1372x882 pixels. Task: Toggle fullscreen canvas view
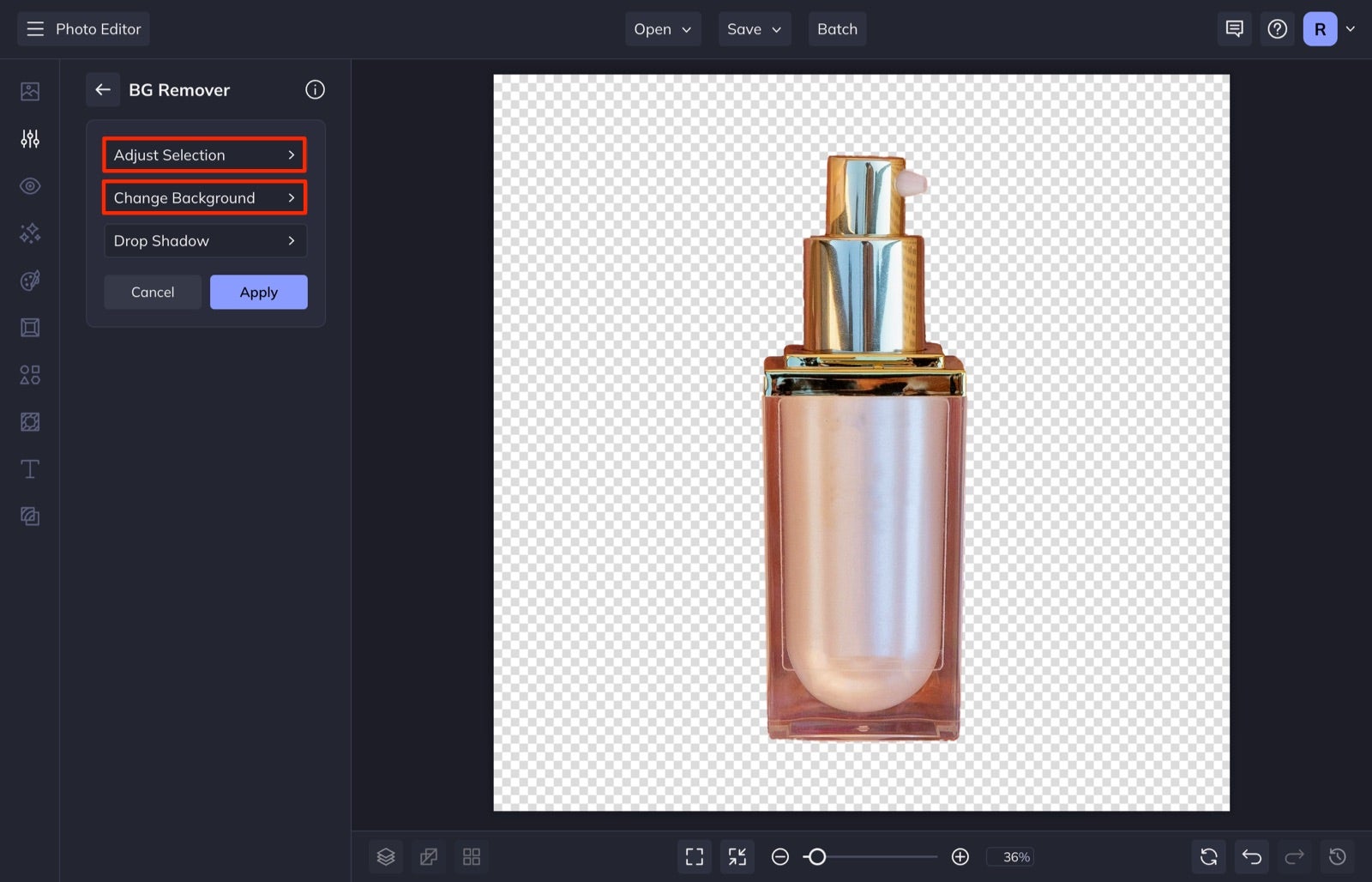(695, 856)
